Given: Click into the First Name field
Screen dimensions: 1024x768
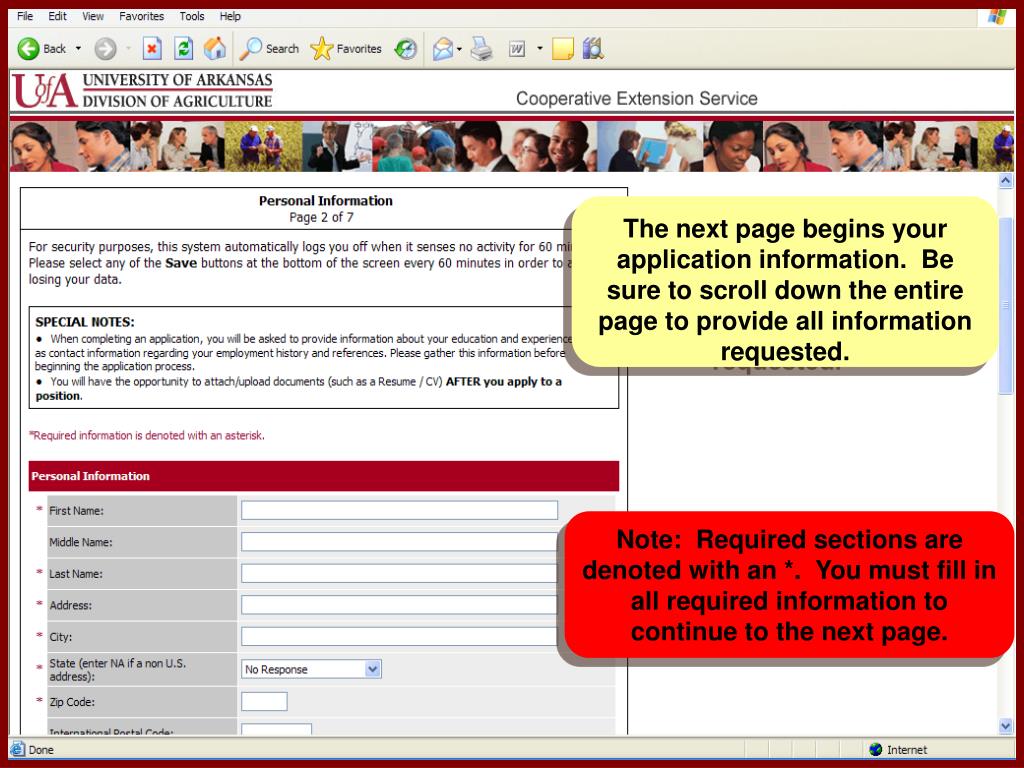Looking at the screenshot, I should (399, 510).
